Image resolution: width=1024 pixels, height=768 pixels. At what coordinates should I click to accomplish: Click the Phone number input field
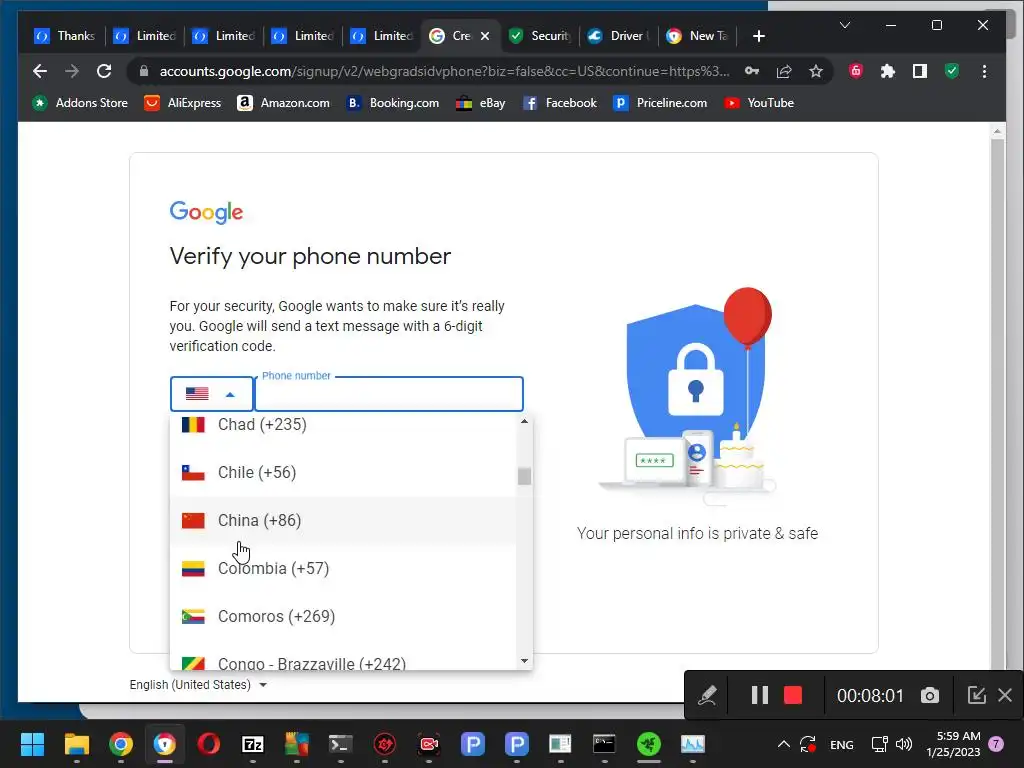(x=389, y=394)
